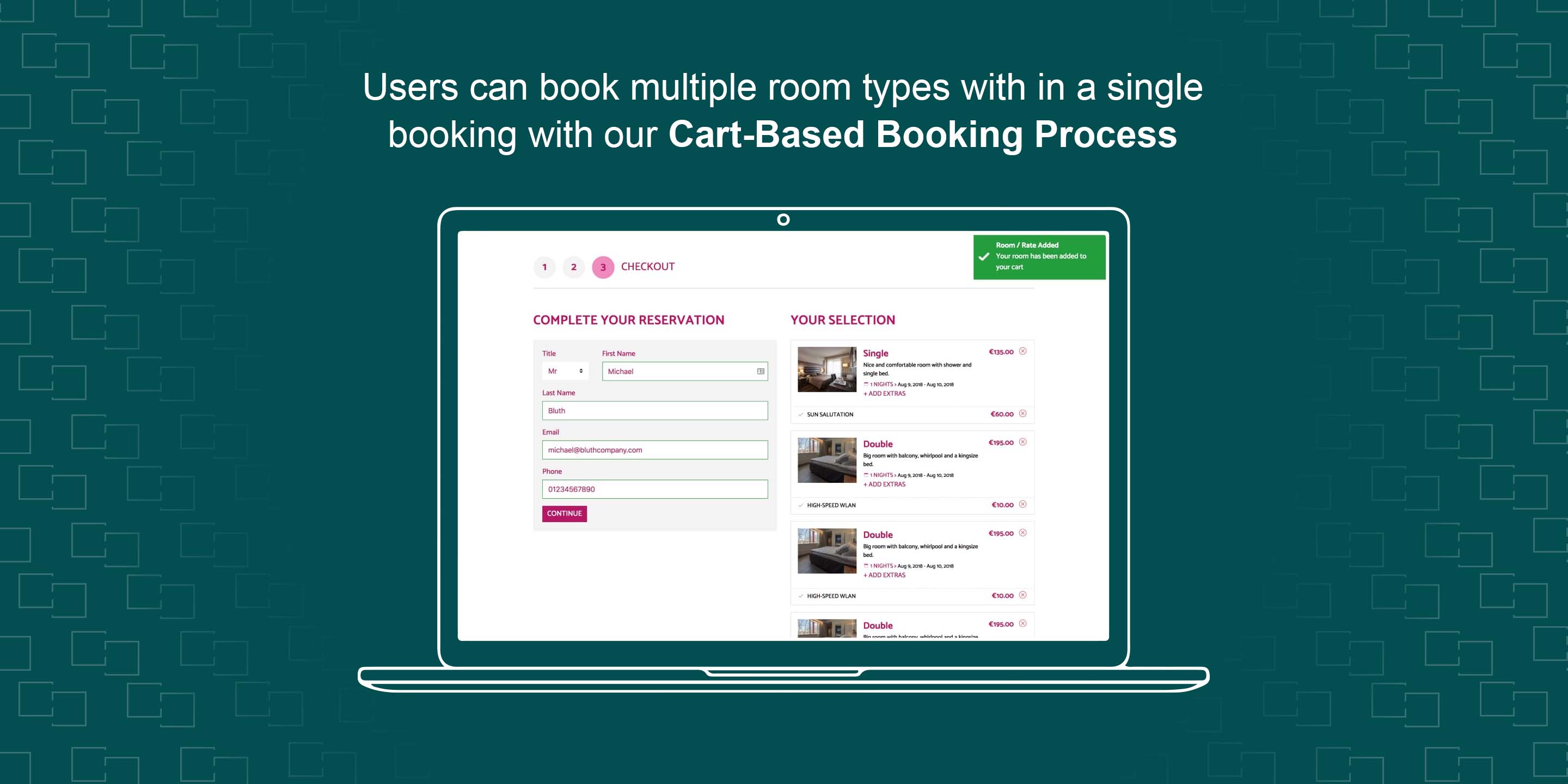Remove the Sun Salutation extra
Viewport: 1568px width, 784px height.
[x=1022, y=413]
